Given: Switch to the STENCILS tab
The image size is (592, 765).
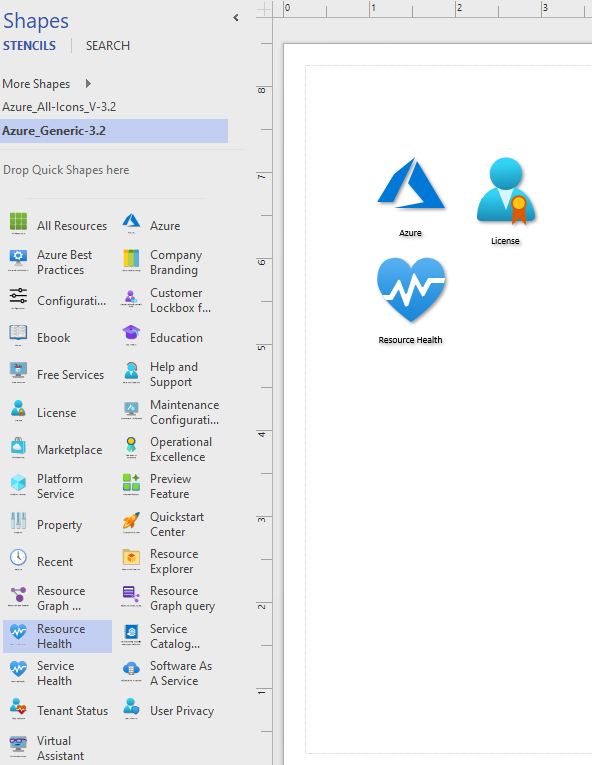Looking at the screenshot, I should click(29, 46).
